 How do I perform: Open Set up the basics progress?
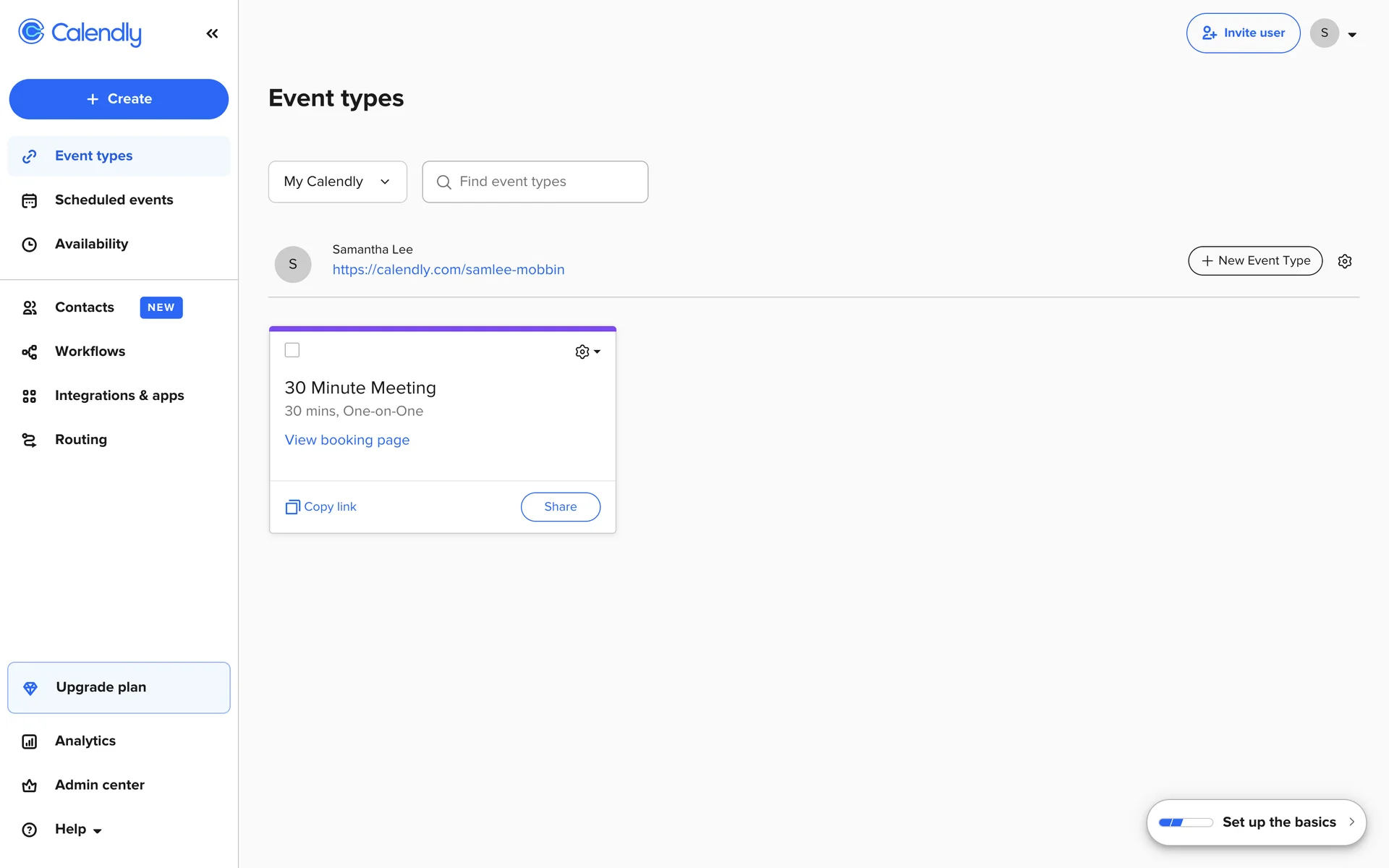pyautogui.click(x=1256, y=822)
